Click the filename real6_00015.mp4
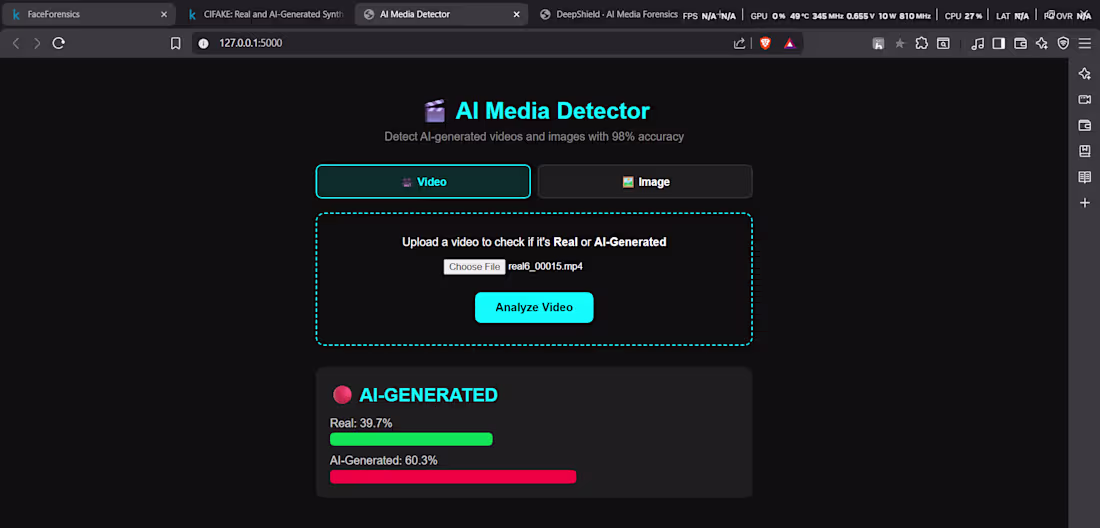The height and width of the screenshot is (528, 1100). tap(545, 266)
